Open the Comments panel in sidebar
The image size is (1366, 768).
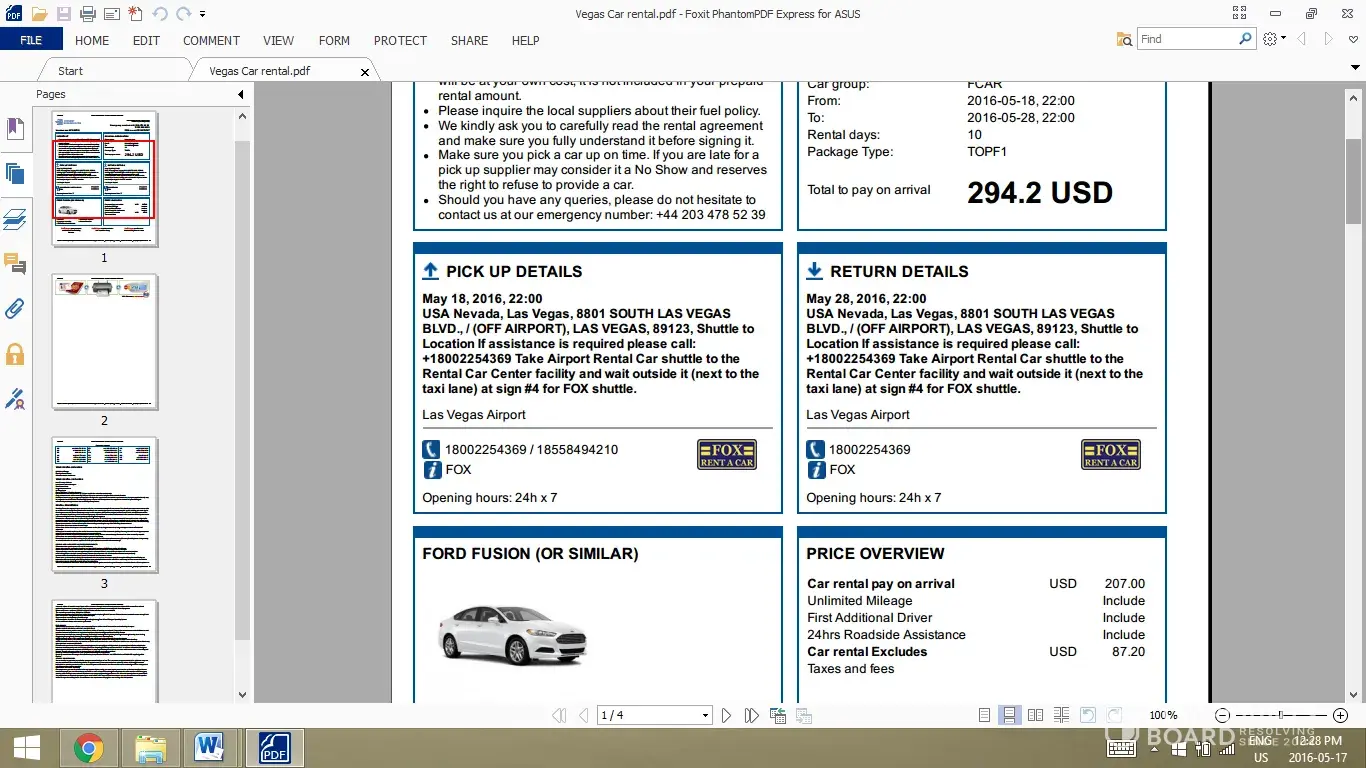pyautogui.click(x=15, y=264)
